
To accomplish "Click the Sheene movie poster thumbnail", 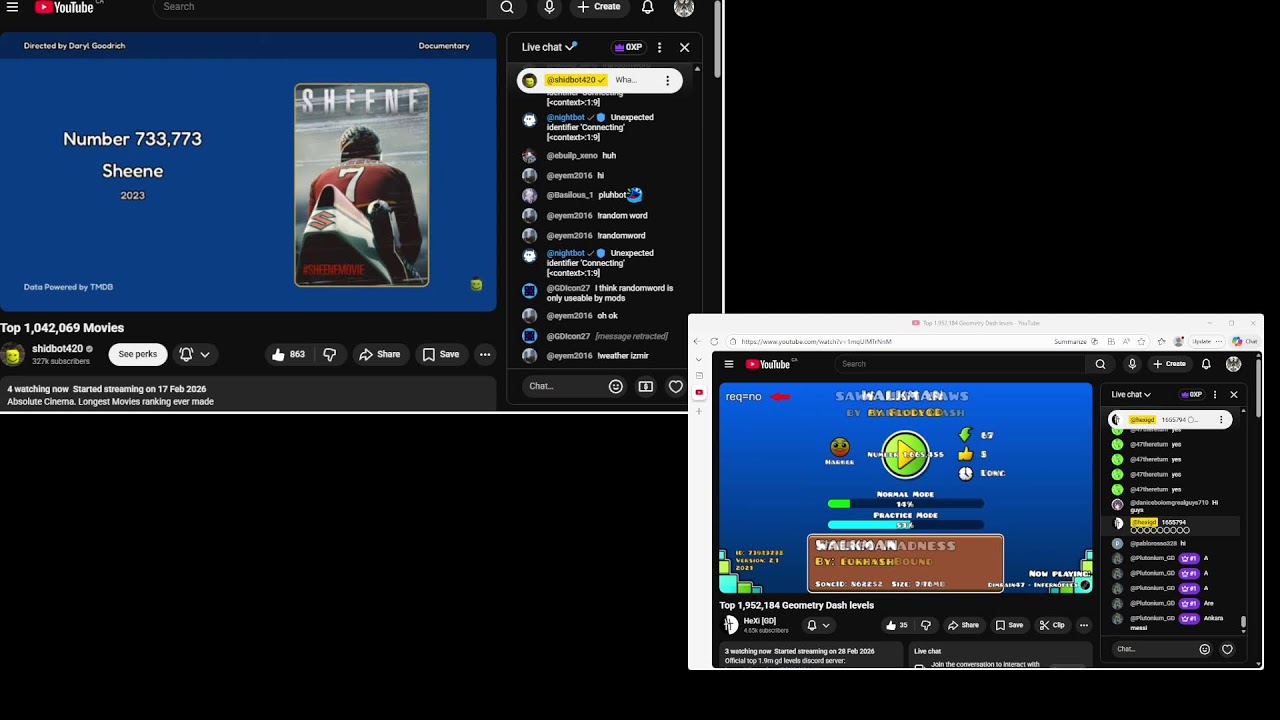I will [362, 185].
